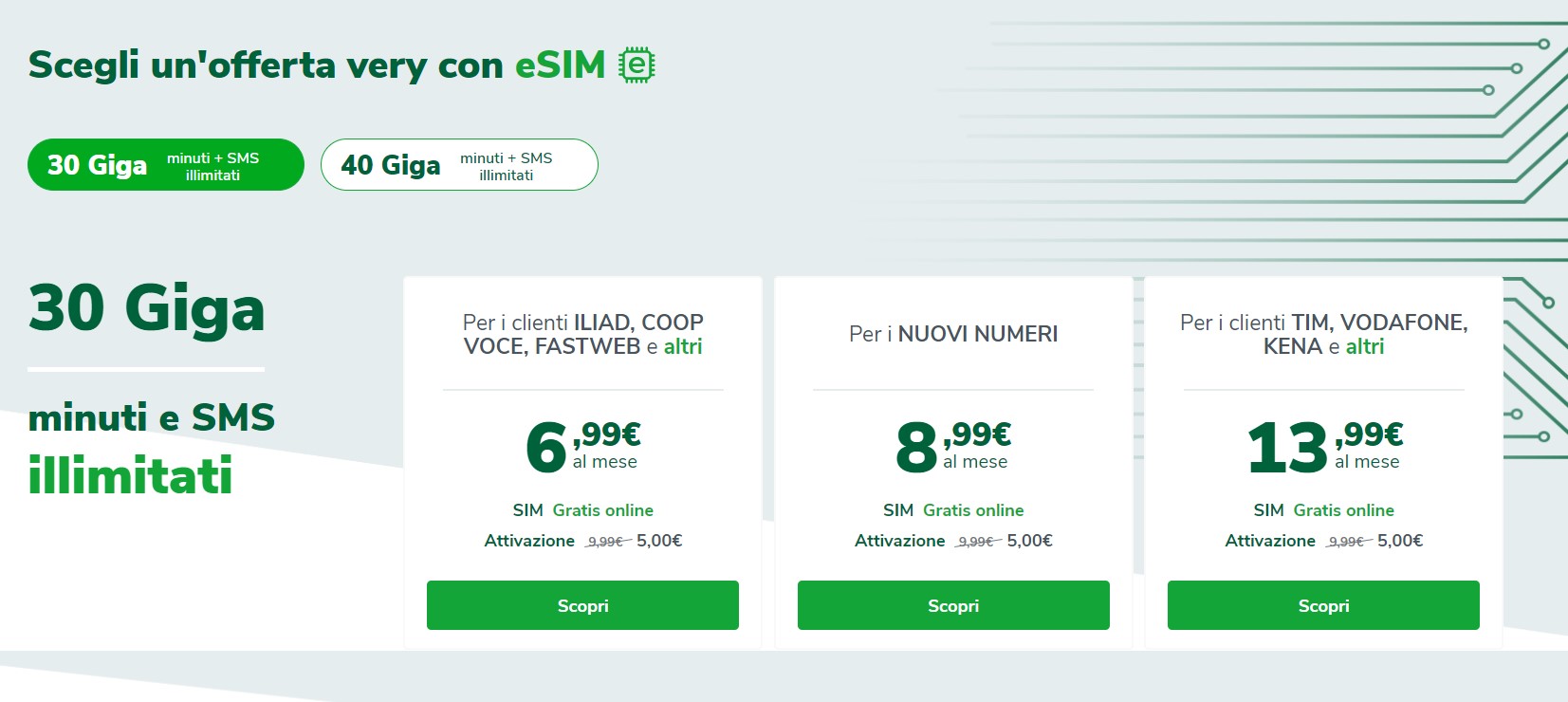Click the 5,00€ activation price in ILIAD card
The height and width of the screenshot is (702, 1568).
click(x=659, y=541)
